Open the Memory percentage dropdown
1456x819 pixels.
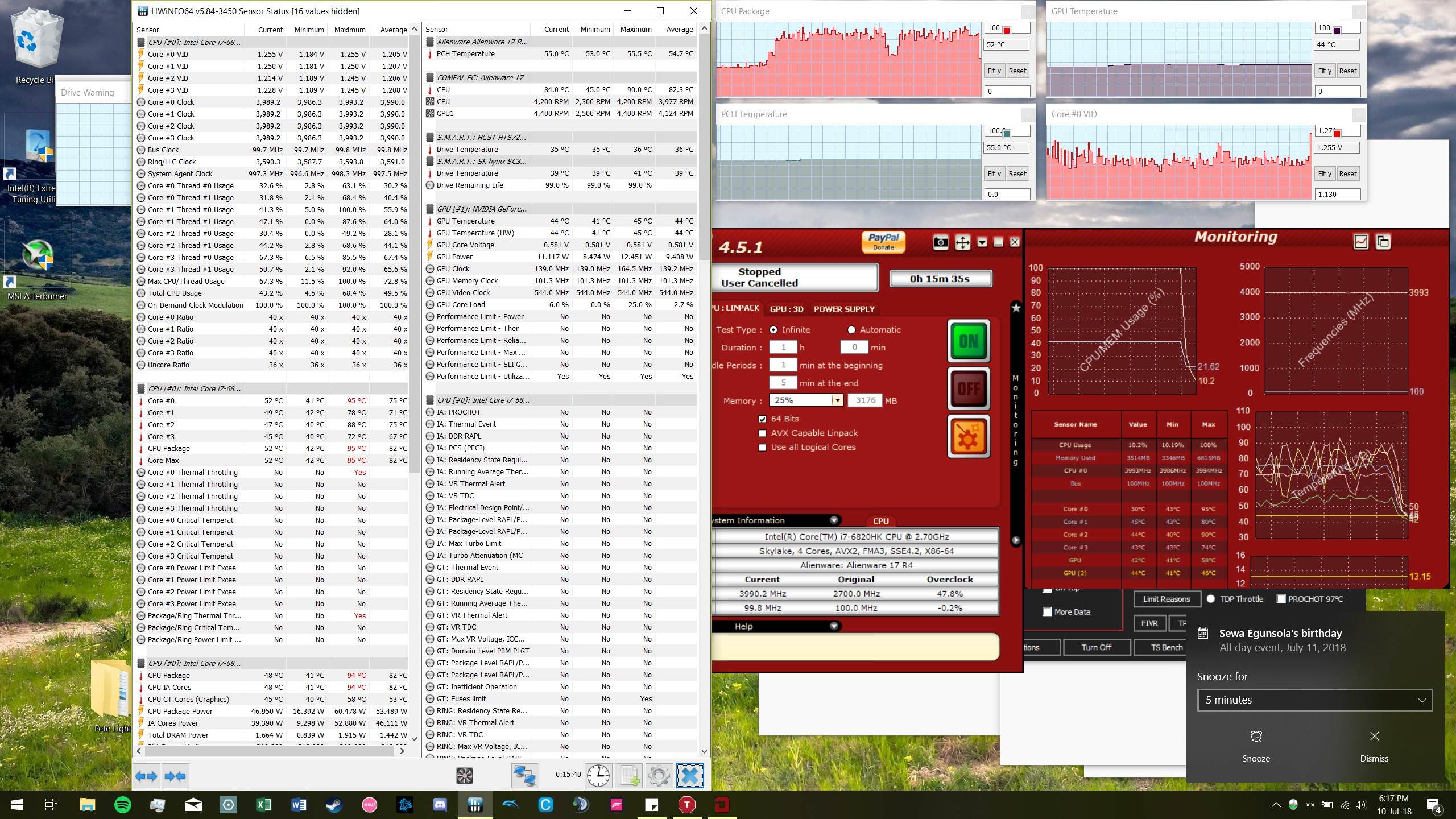[x=837, y=400]
